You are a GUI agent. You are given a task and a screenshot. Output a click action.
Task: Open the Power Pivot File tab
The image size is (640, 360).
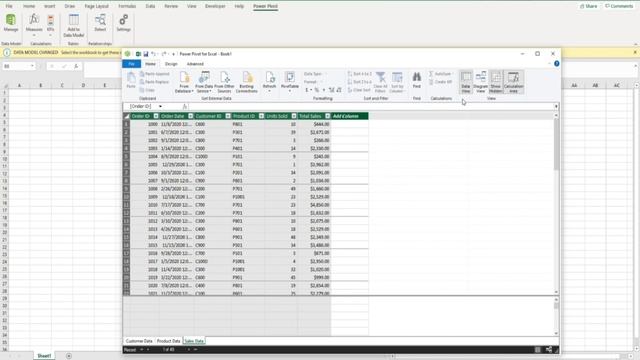[131, 64]
